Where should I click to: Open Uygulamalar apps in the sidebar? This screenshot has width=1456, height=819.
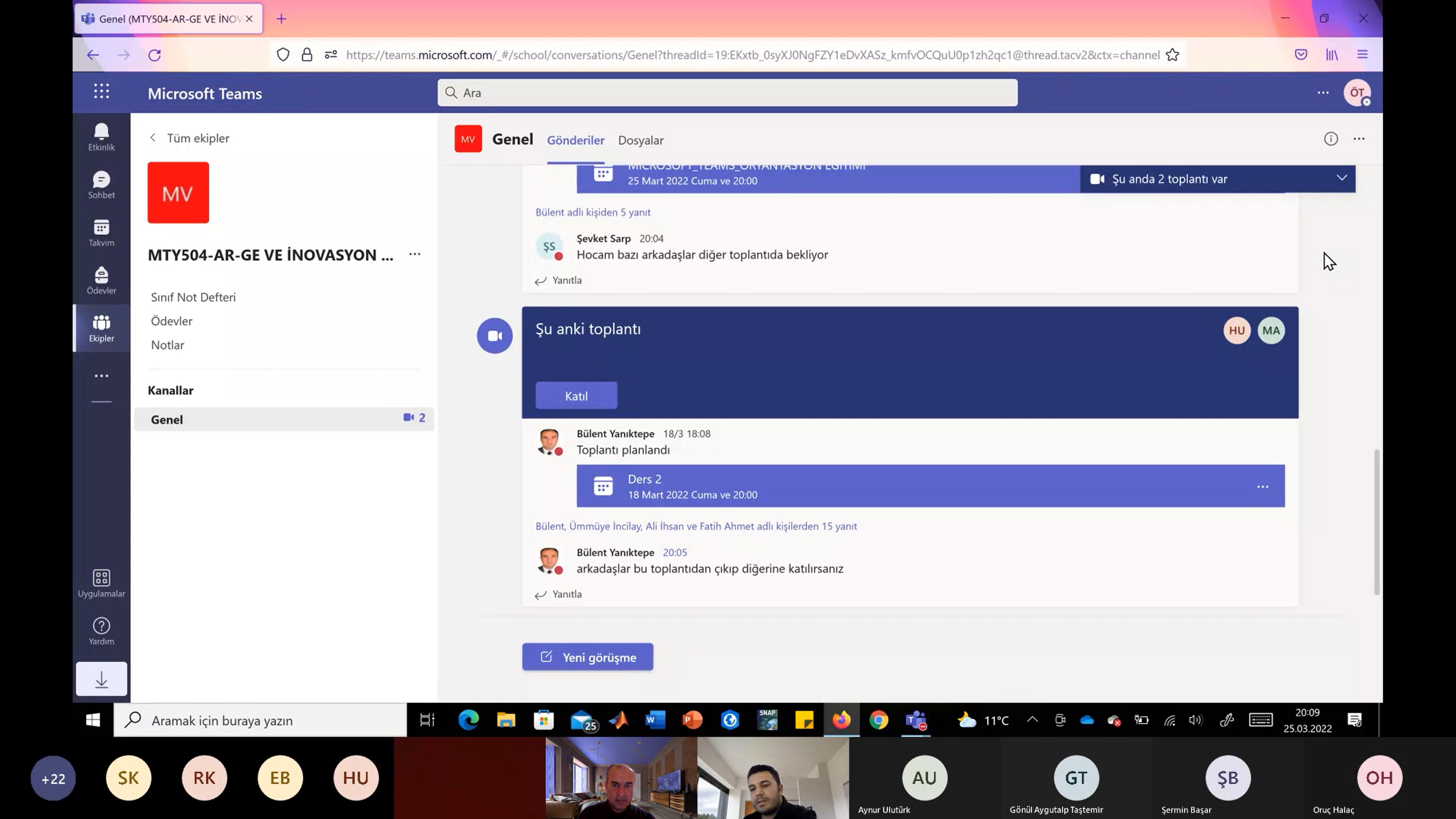(x=101, y=584)
